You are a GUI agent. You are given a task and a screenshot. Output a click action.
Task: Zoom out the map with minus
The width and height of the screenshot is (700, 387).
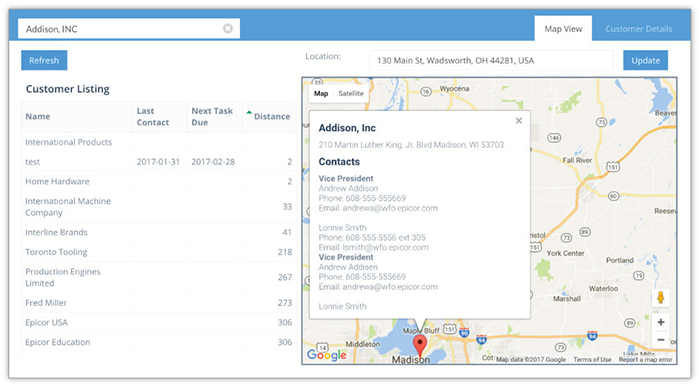point(661,340)
